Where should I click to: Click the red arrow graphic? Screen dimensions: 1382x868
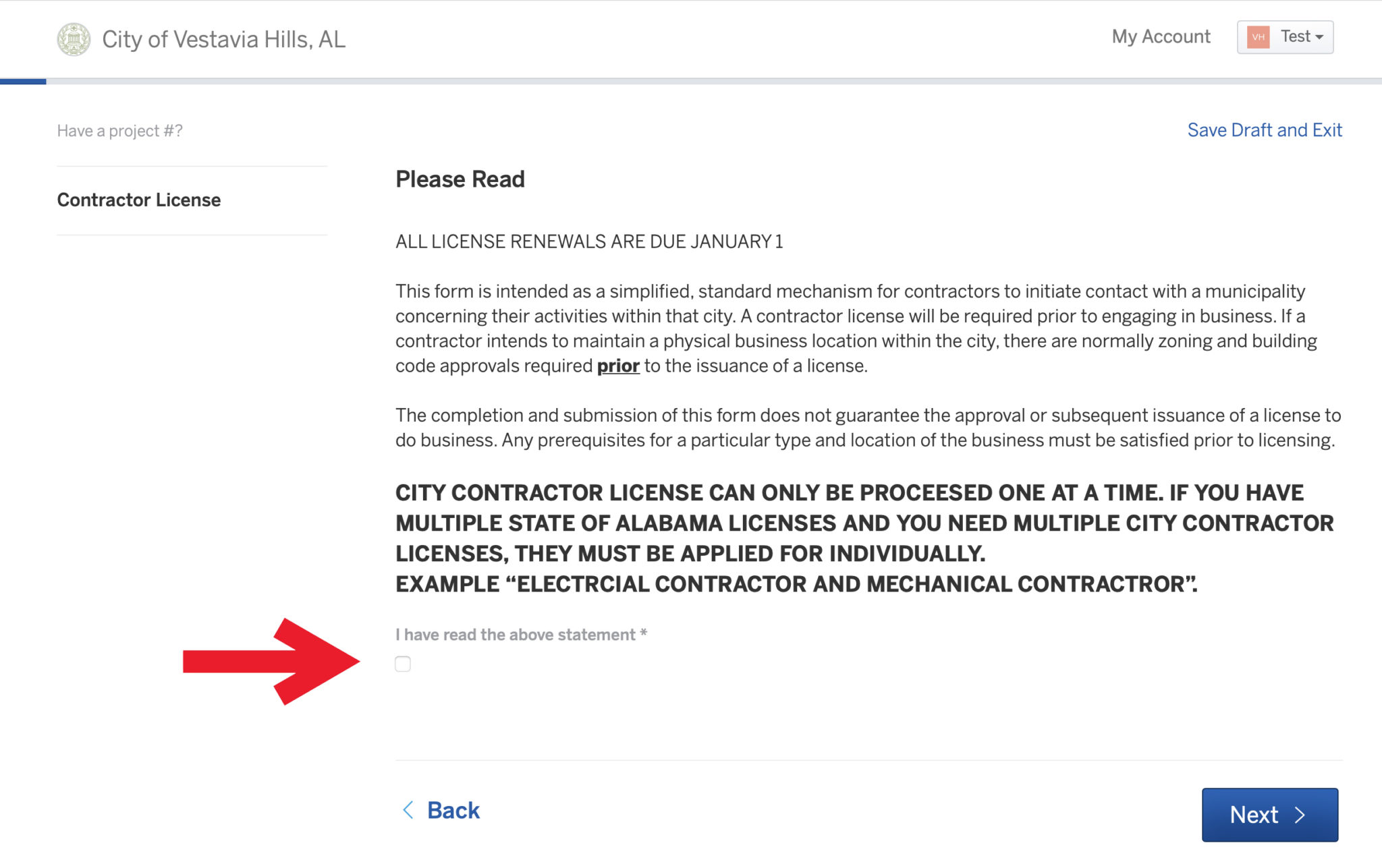tap(271, 662)
